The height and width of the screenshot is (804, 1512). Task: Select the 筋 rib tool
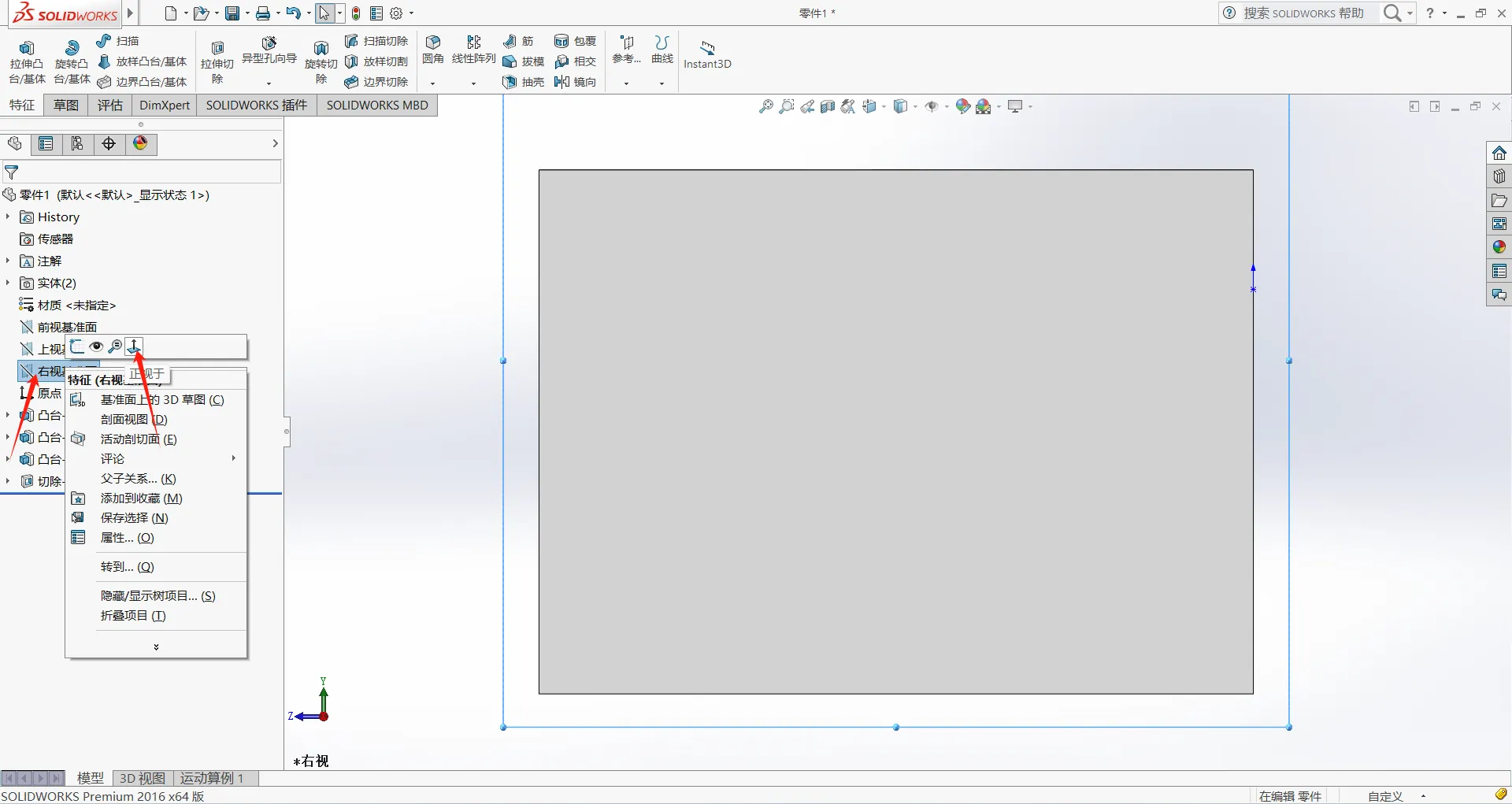518,40
